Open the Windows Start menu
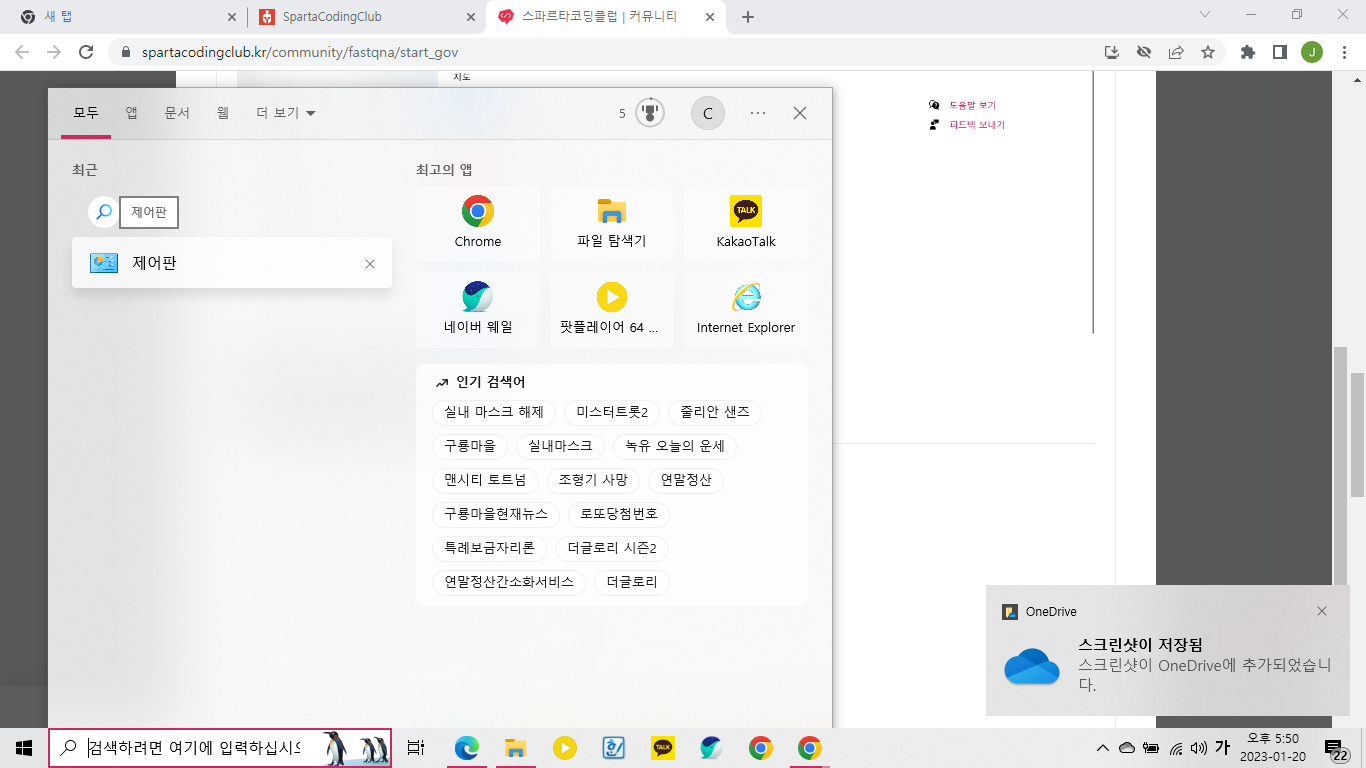1366x768 pixels. coord(24,748)
